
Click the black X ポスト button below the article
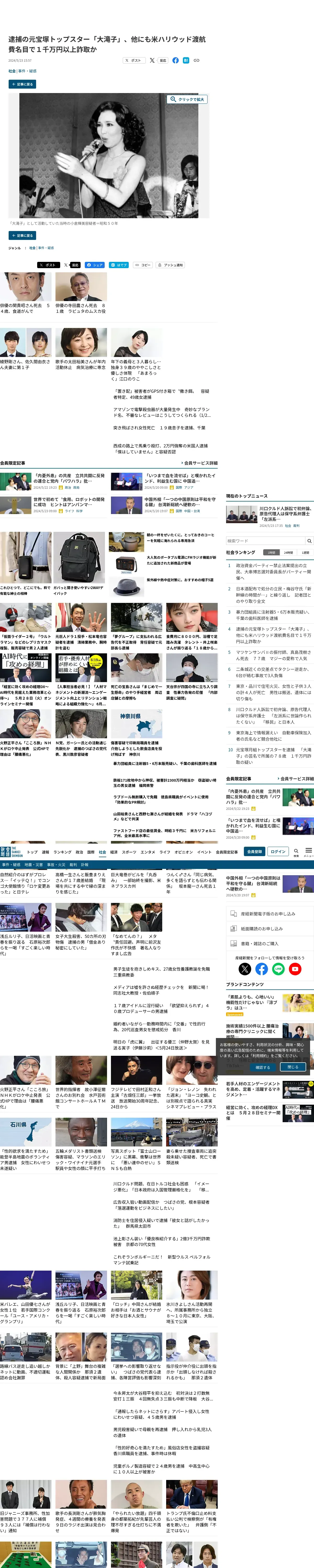49,265
